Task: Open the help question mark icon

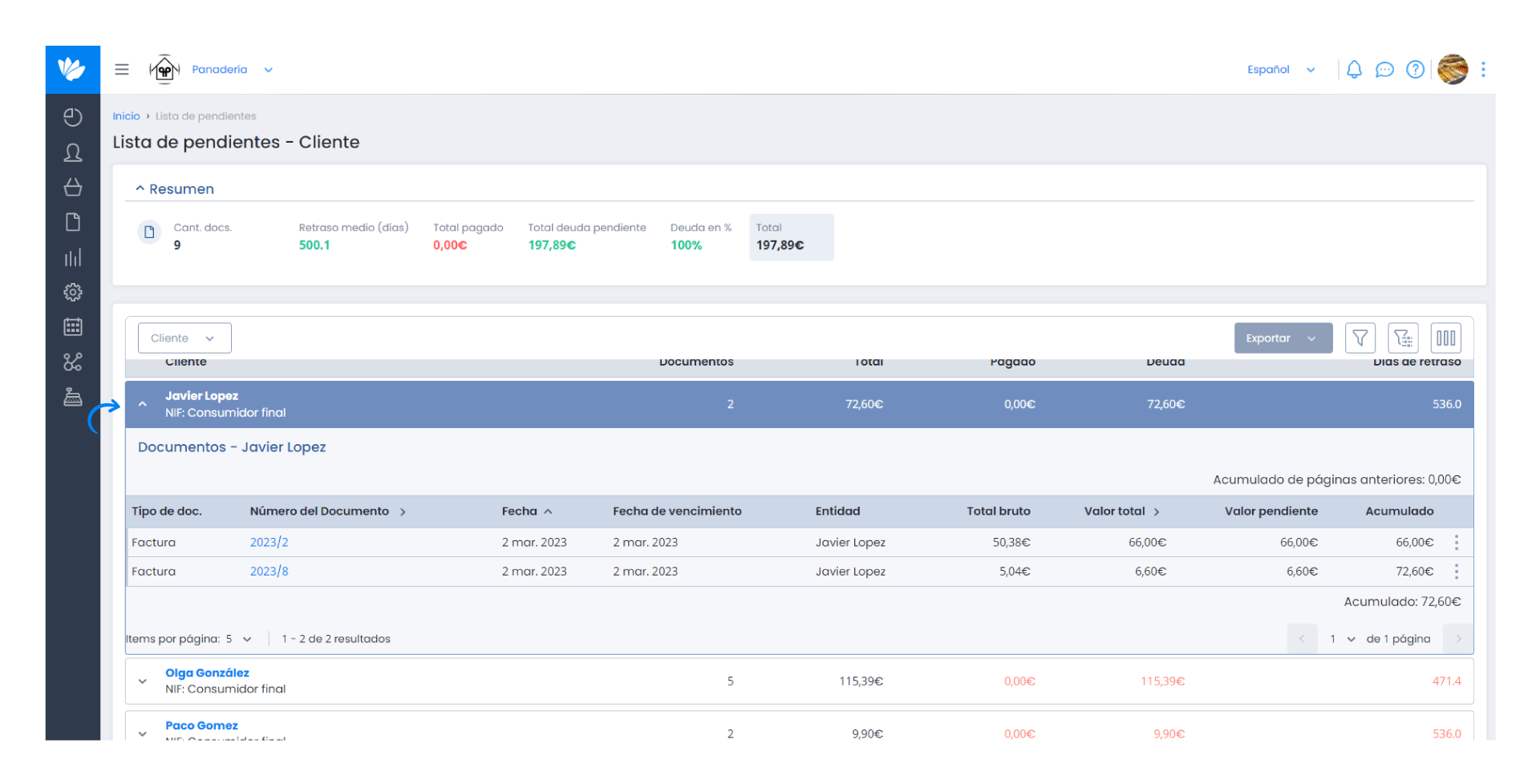Action: point(1416,70)
